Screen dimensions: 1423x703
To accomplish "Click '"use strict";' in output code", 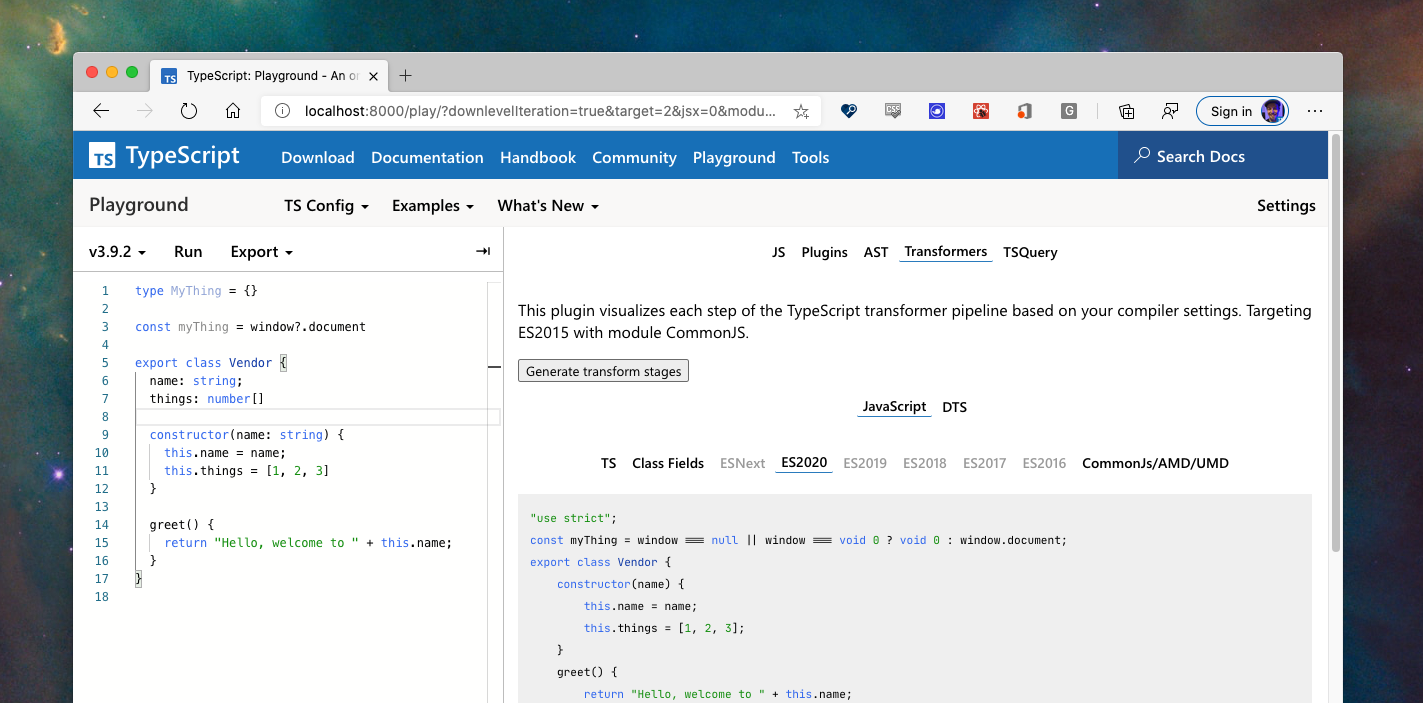I will pyautogui.click(x=574, y=518).
